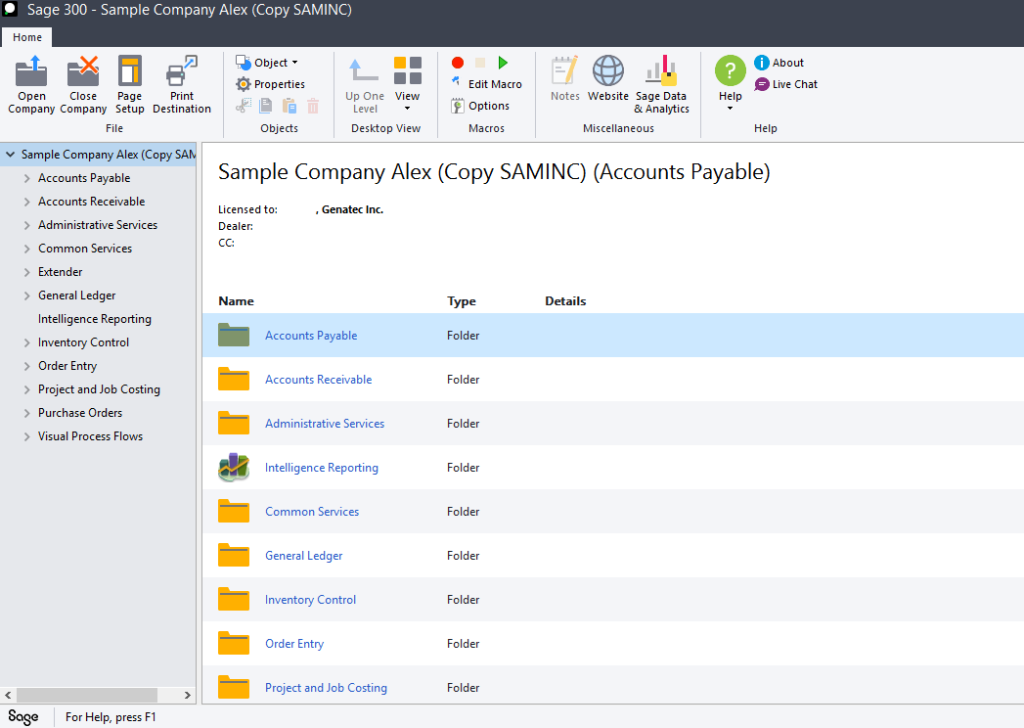Select the Home ribbon tab
This screenshot has height=728, width=1024.
(x=27, y=37)
